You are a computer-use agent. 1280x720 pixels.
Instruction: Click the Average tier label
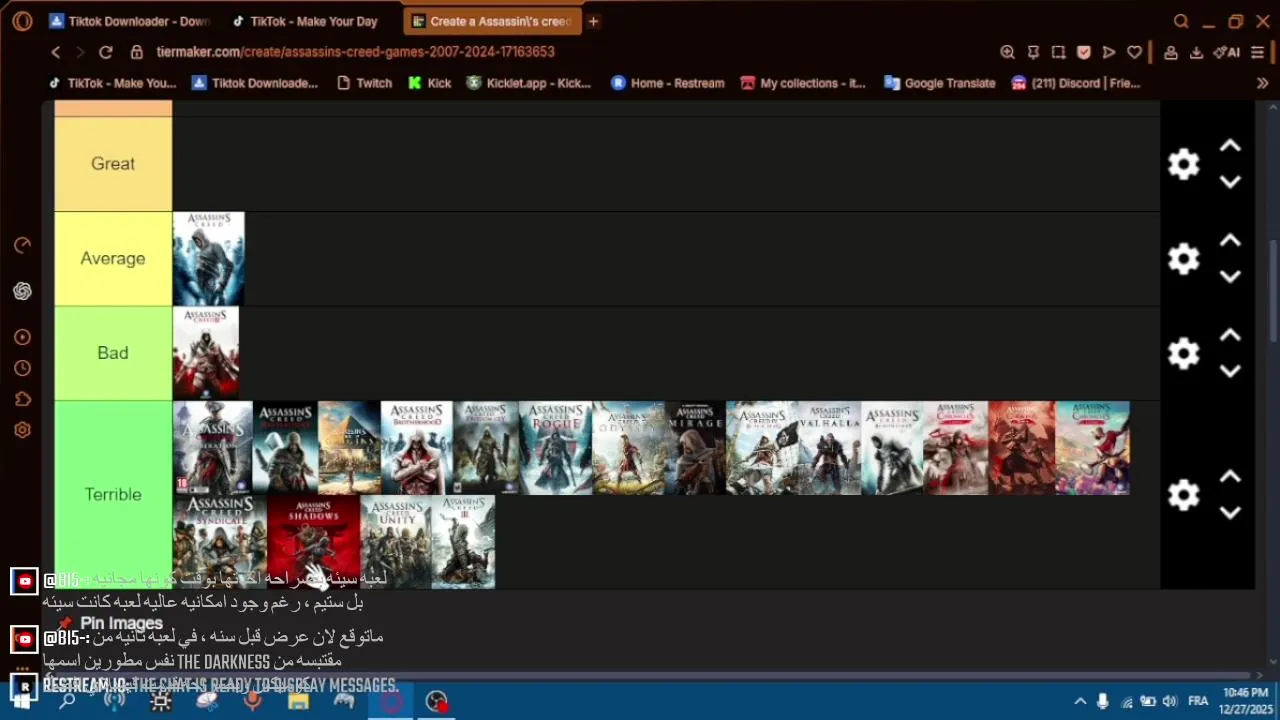(113, 259)
